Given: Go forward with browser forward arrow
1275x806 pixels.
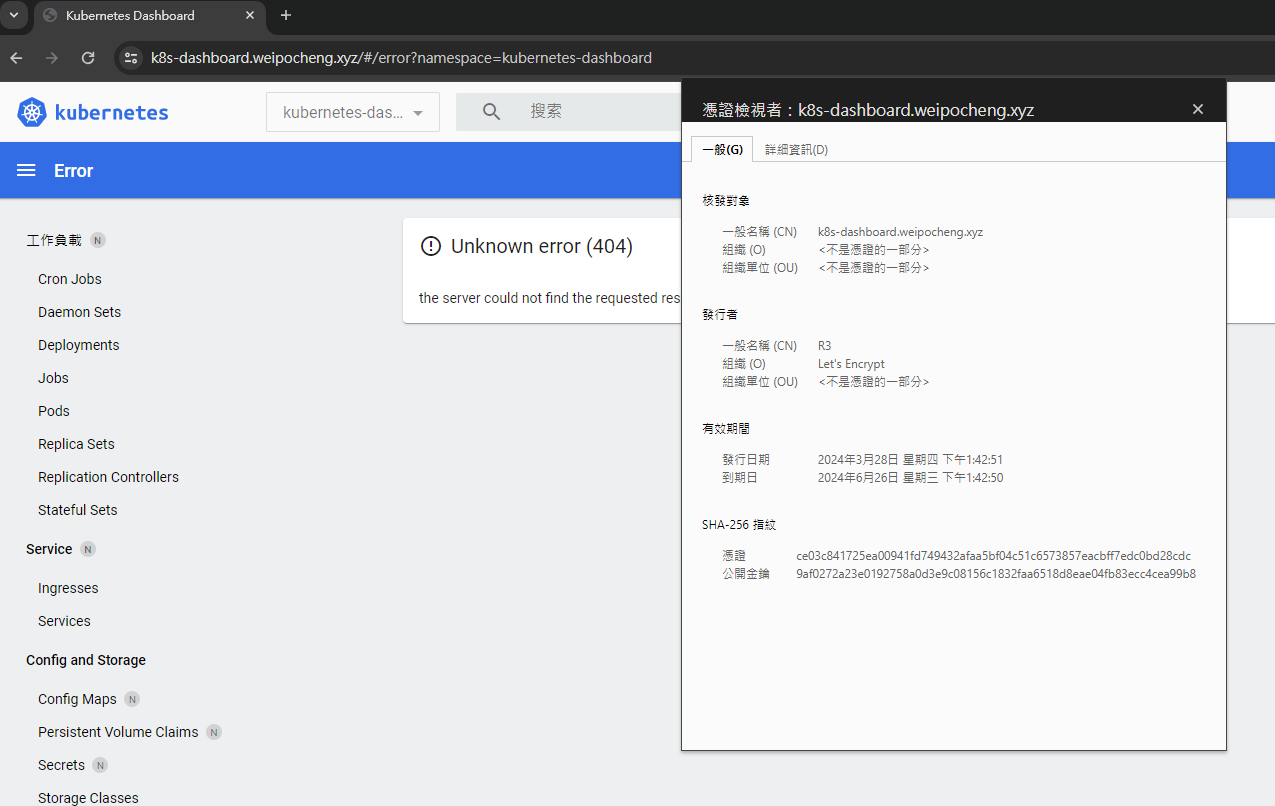Looking at the screenshot, I should (52, 58).
